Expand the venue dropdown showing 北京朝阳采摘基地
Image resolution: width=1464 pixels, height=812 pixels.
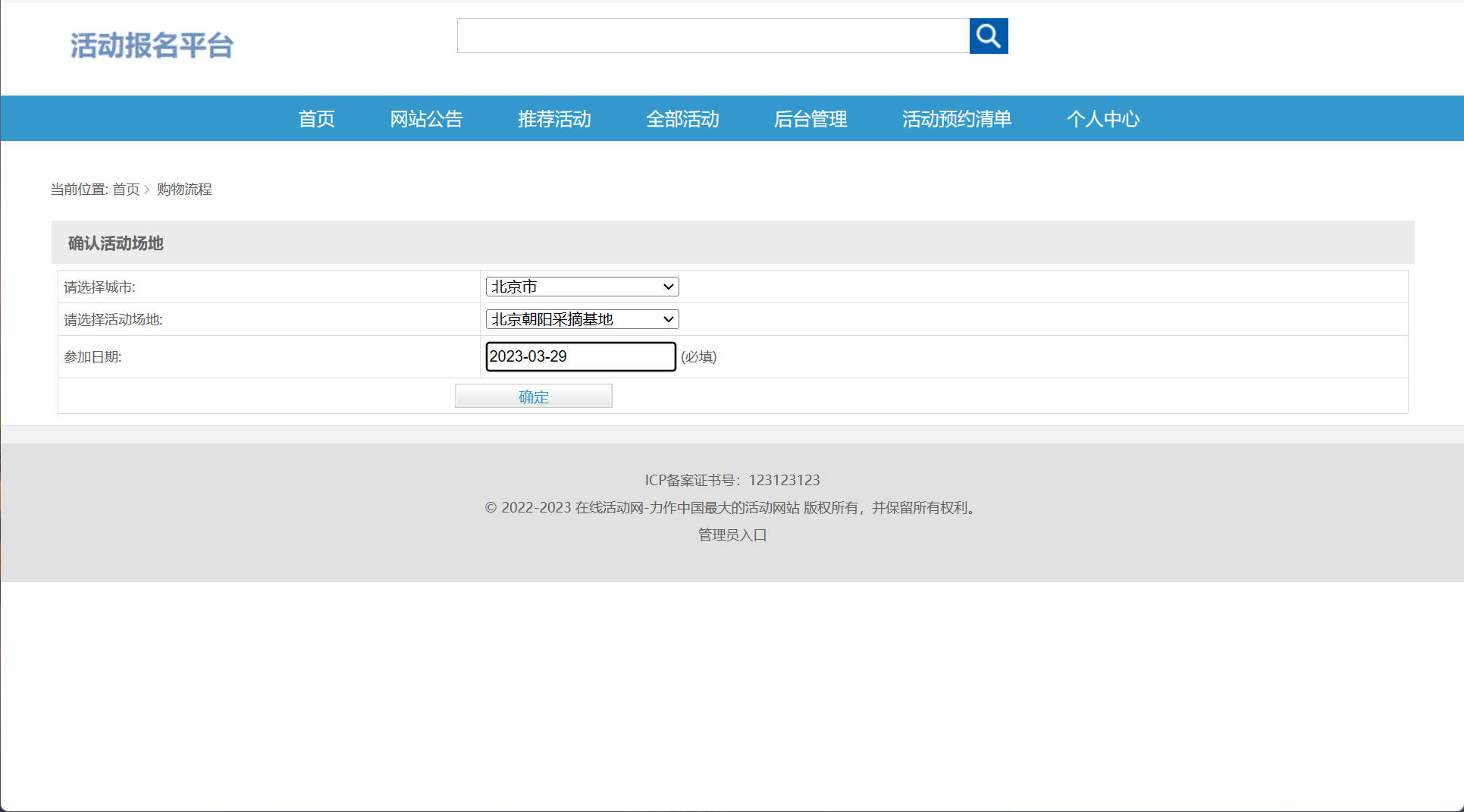(x=581, y=318)
